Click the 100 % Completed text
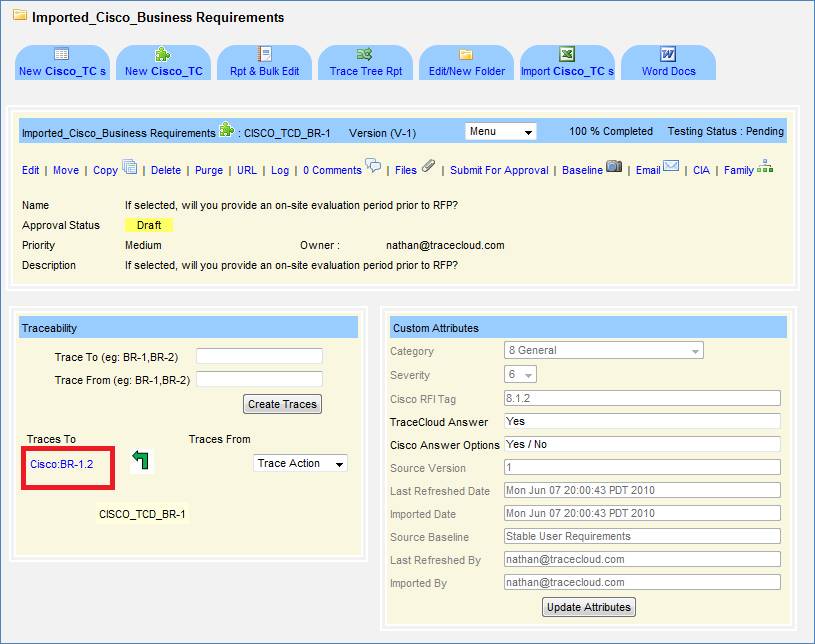Image resolution: width=815 pixels, height=644 pixels. click(x=611, y=131)
